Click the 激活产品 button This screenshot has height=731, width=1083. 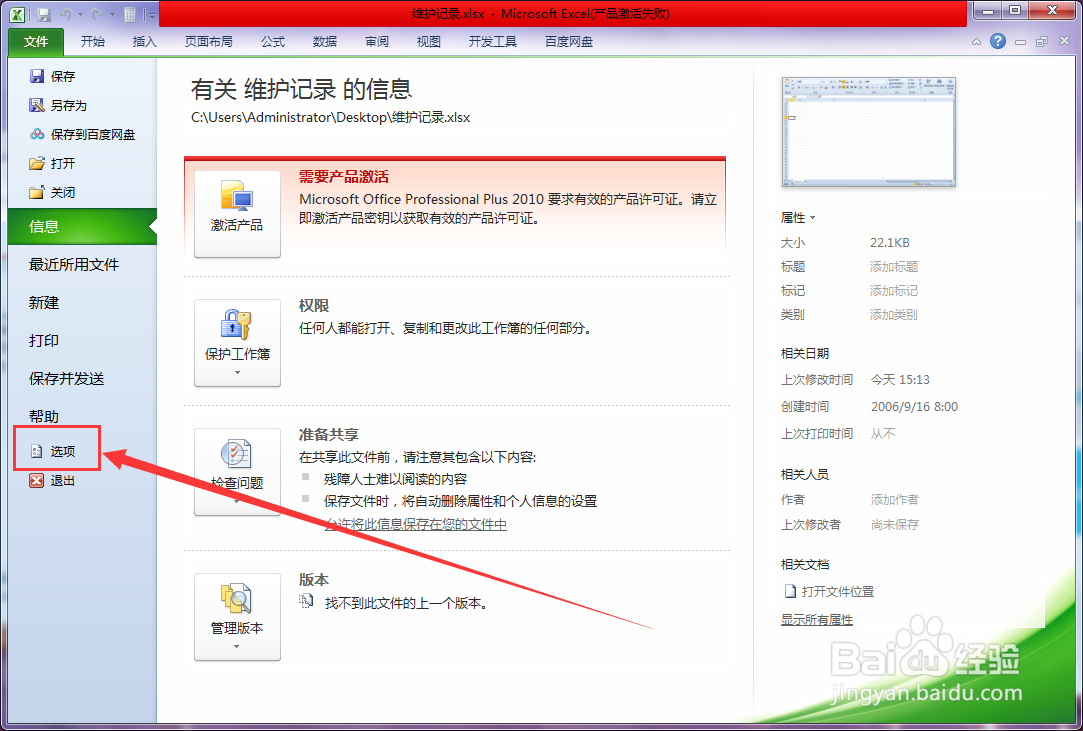click(x=237, y=214)
